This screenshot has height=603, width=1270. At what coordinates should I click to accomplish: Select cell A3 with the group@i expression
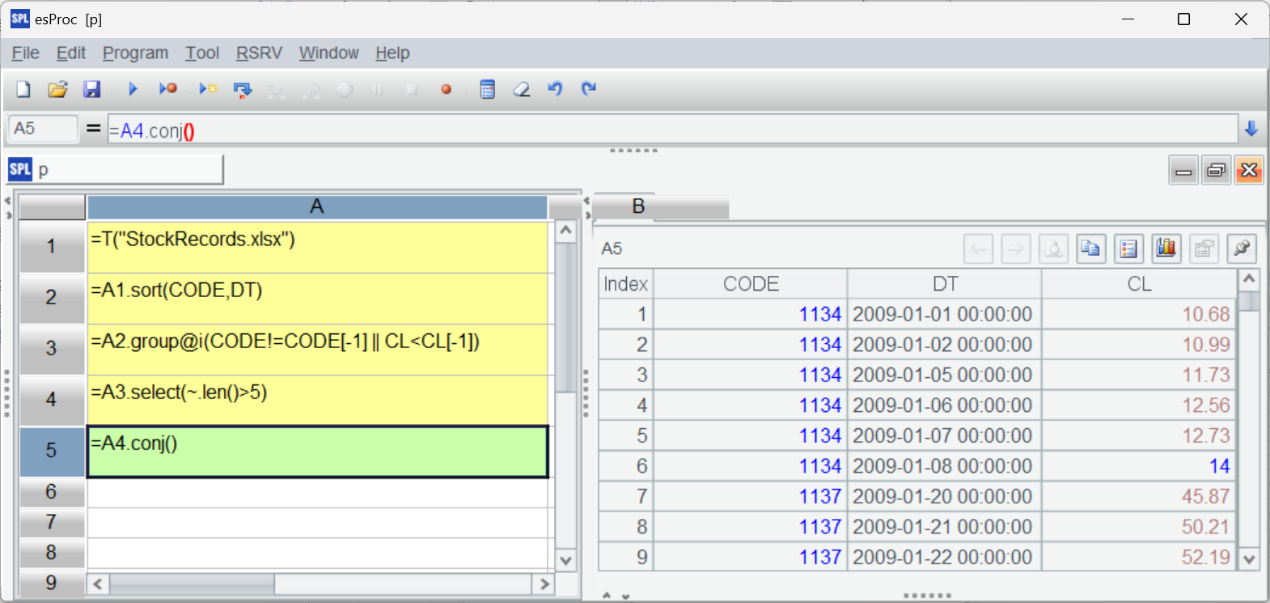(x=317, y=349)
